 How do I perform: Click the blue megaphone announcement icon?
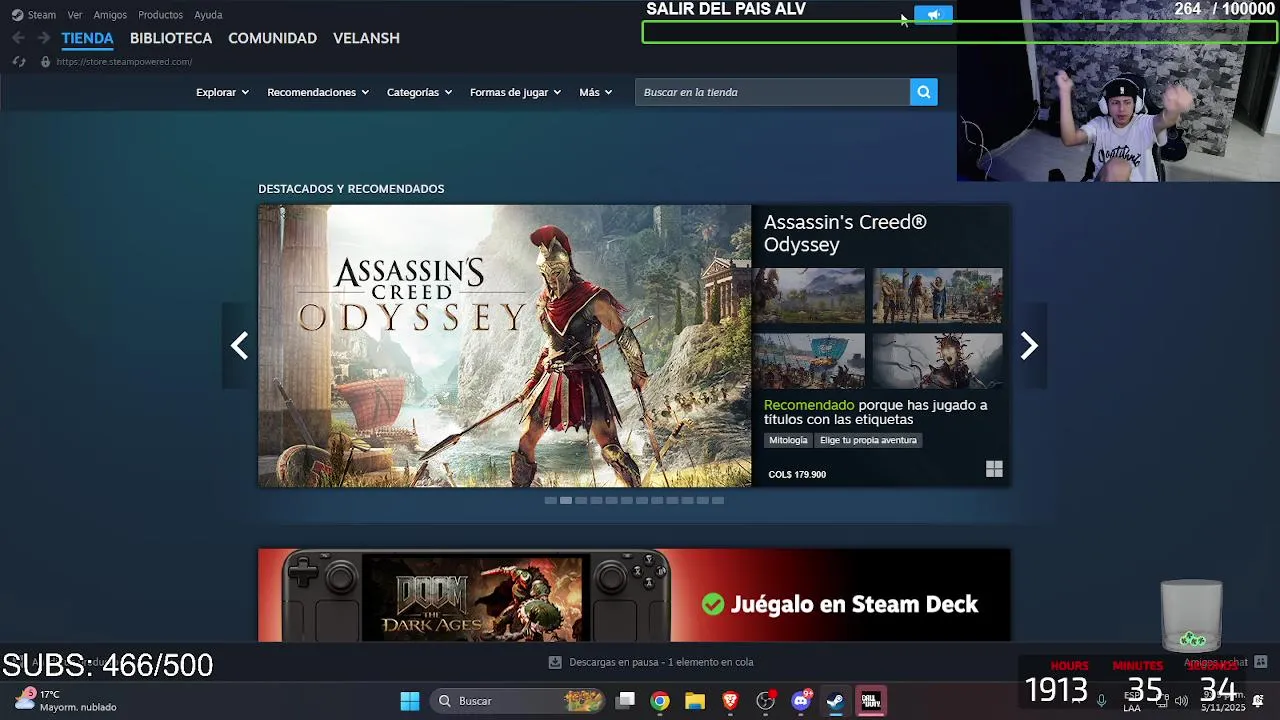[x=934, y=15]
